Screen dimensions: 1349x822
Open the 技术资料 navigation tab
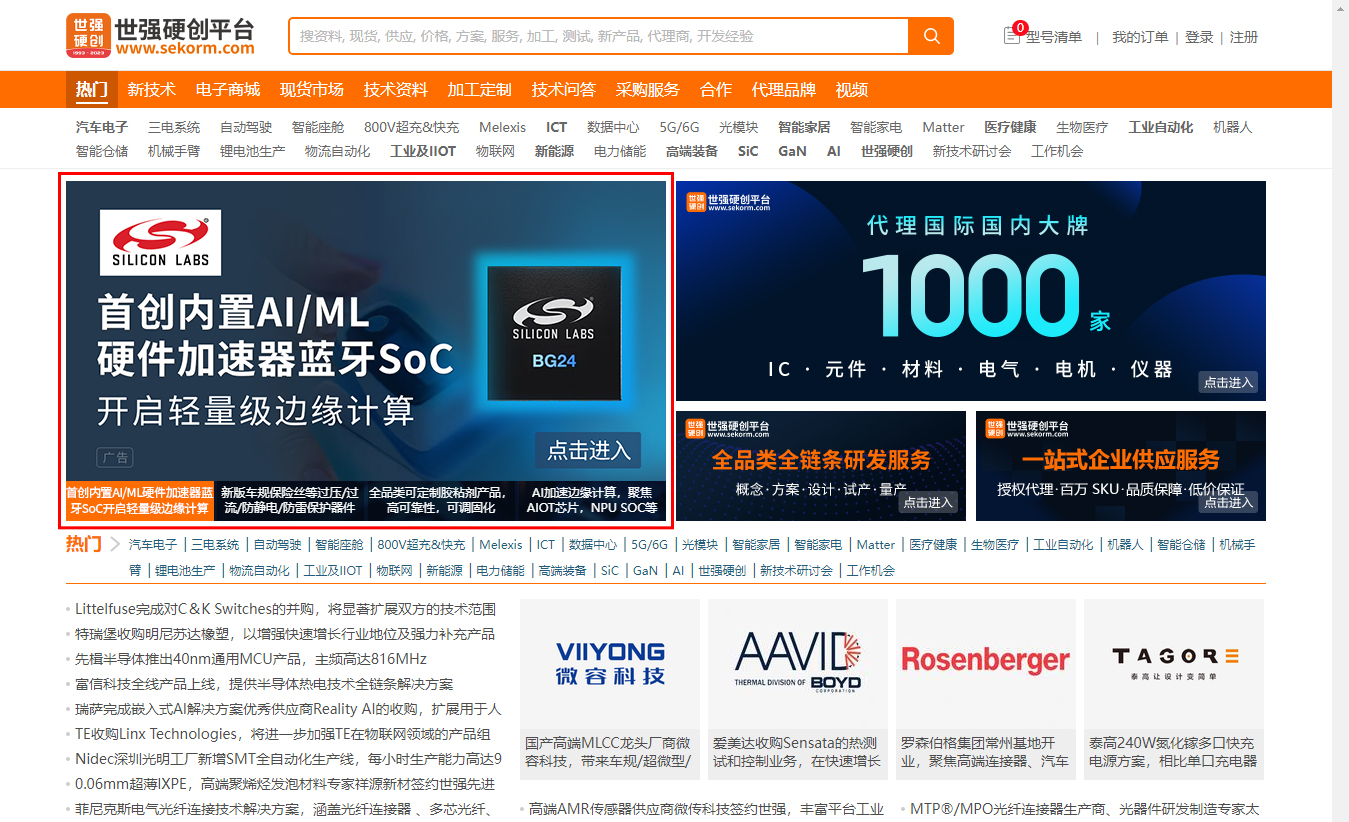396,89
